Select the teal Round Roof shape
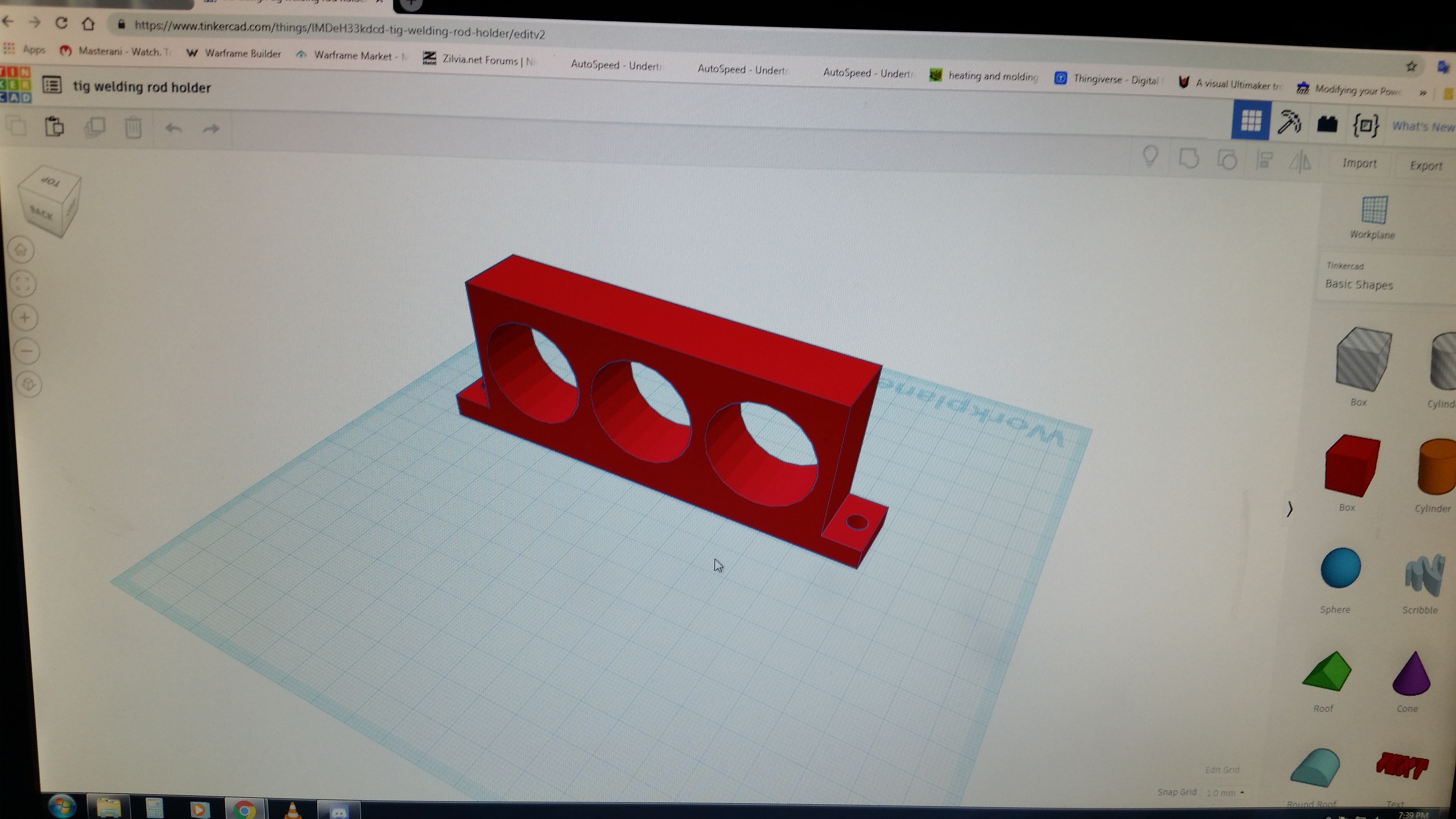Viewport: 1456px width, 819px height. 1315,767
